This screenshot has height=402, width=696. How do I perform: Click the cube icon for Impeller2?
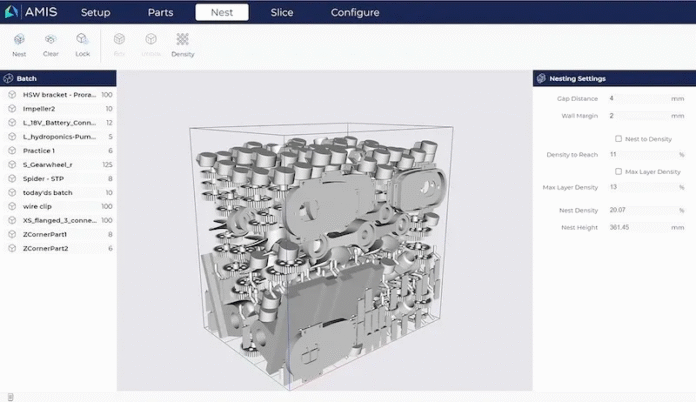pyautogui.click(x=12, y=109)
